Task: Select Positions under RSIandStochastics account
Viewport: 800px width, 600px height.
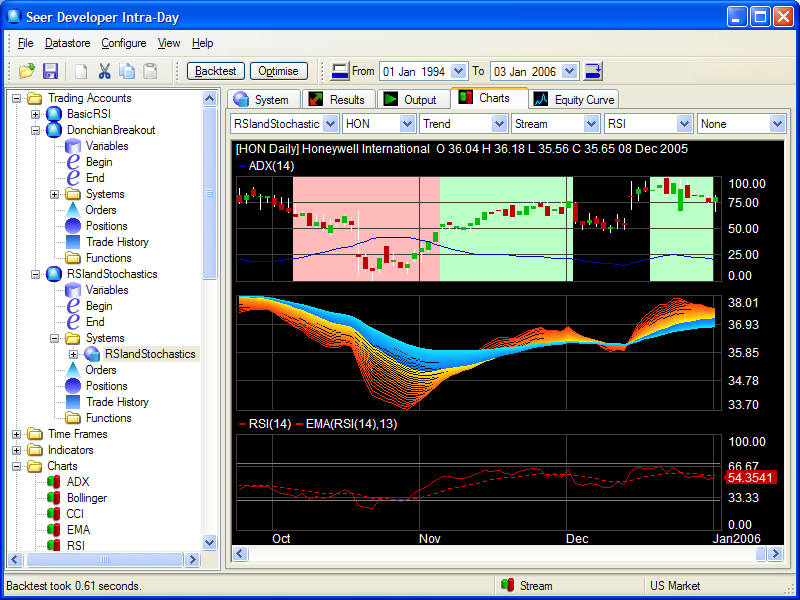Action: [x=106, y=386]
